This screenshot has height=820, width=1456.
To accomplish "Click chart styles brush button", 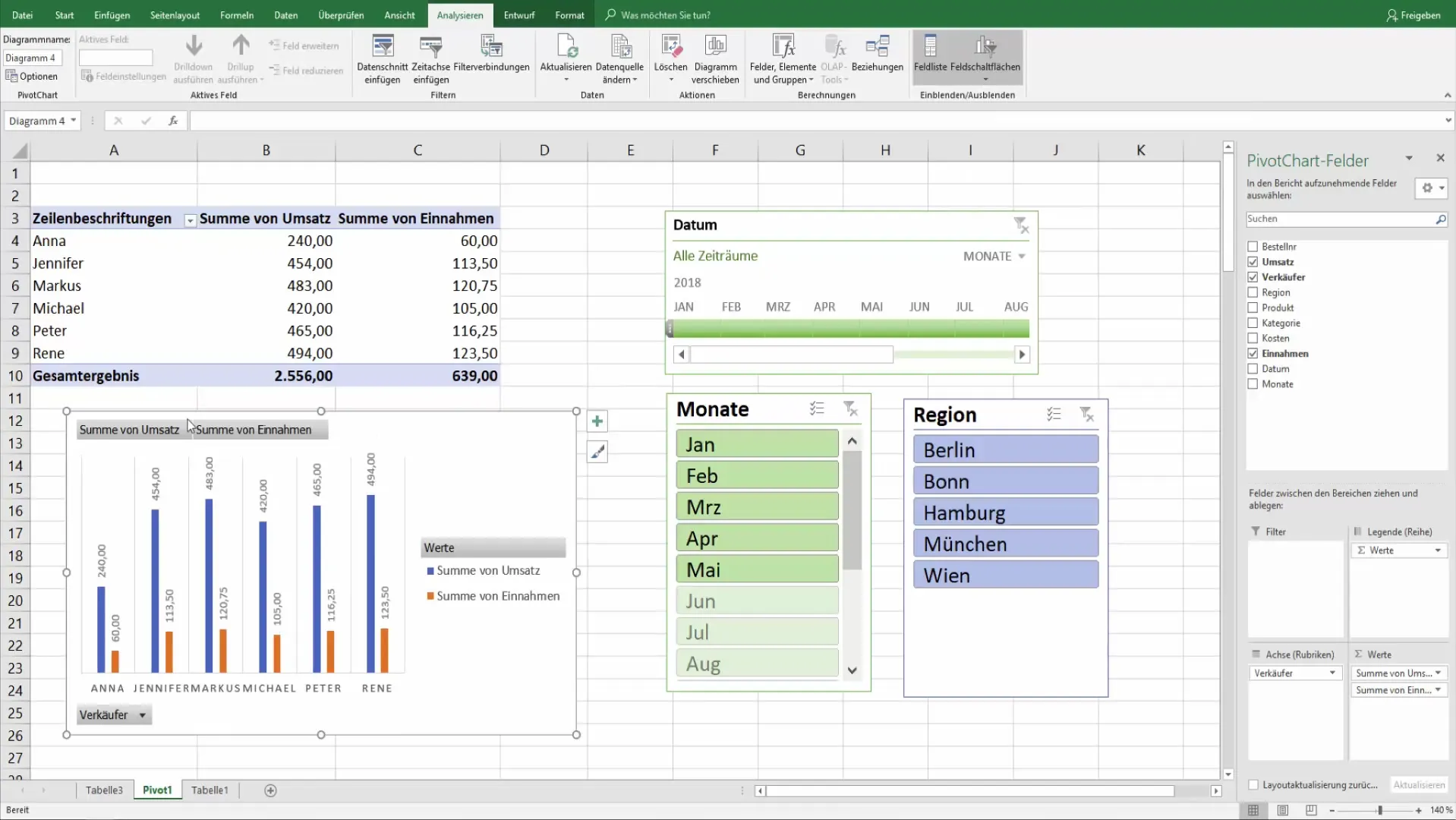I will (x=597, y=453).
